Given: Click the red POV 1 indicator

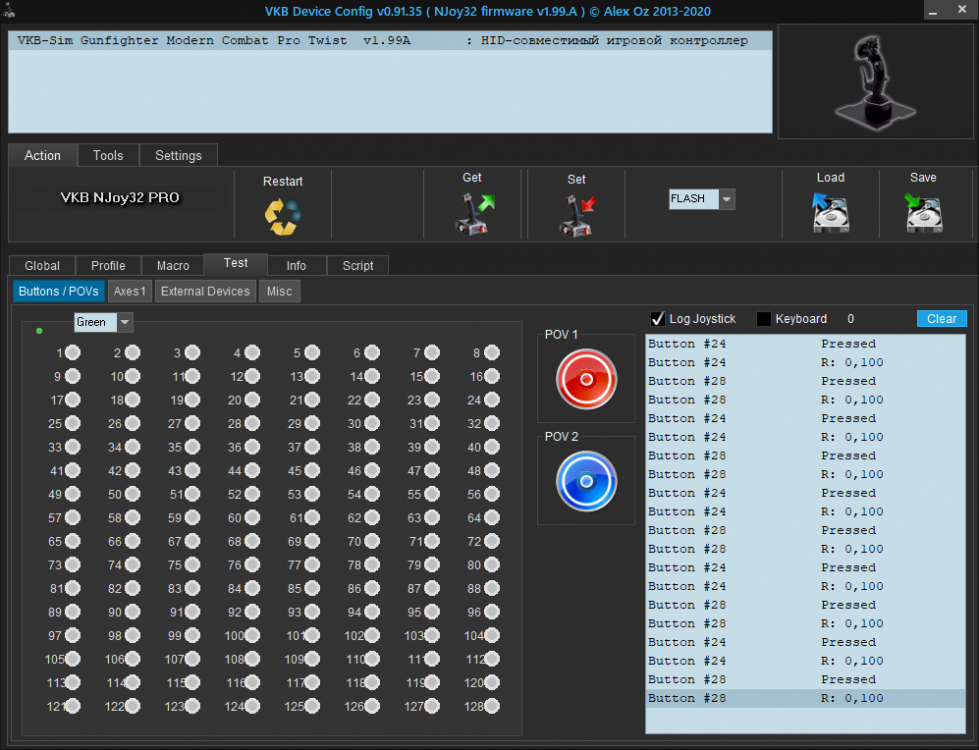Looking at the screenshot, I should 586,379.
